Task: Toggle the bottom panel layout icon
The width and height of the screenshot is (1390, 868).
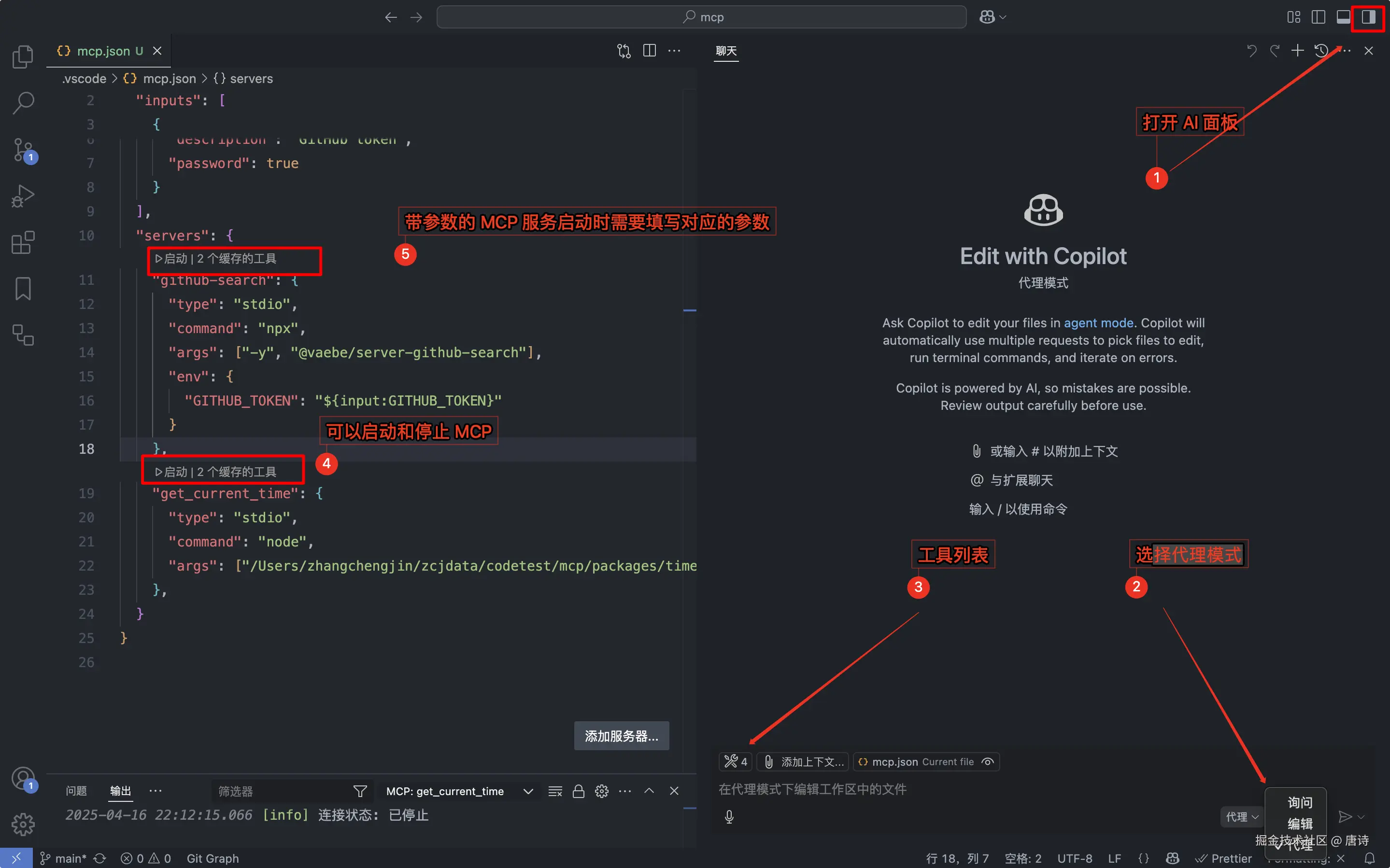Action: click(1343, 17)
